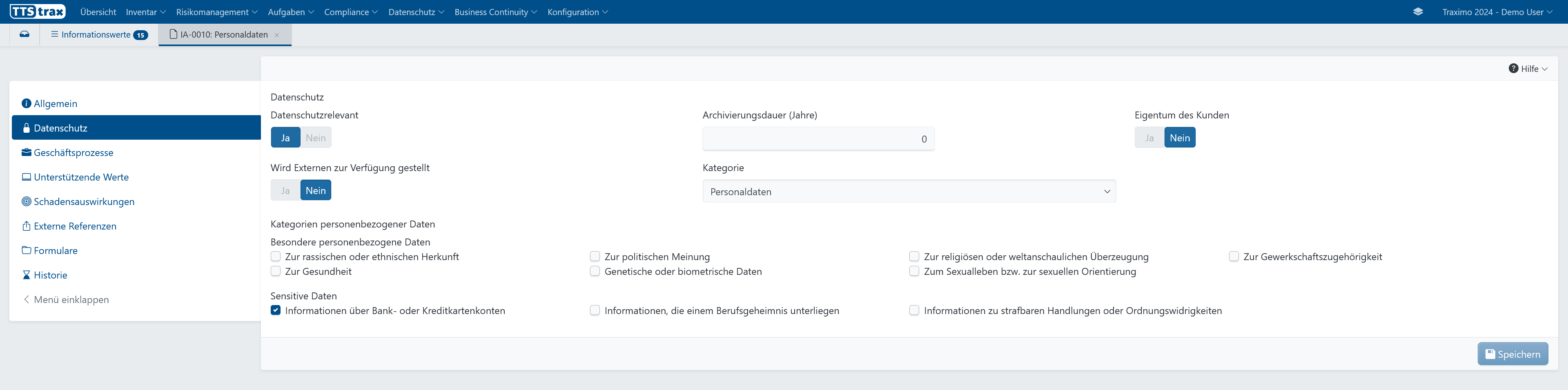Click the Formulare folder icon
1568x390 pixels.
26,250
